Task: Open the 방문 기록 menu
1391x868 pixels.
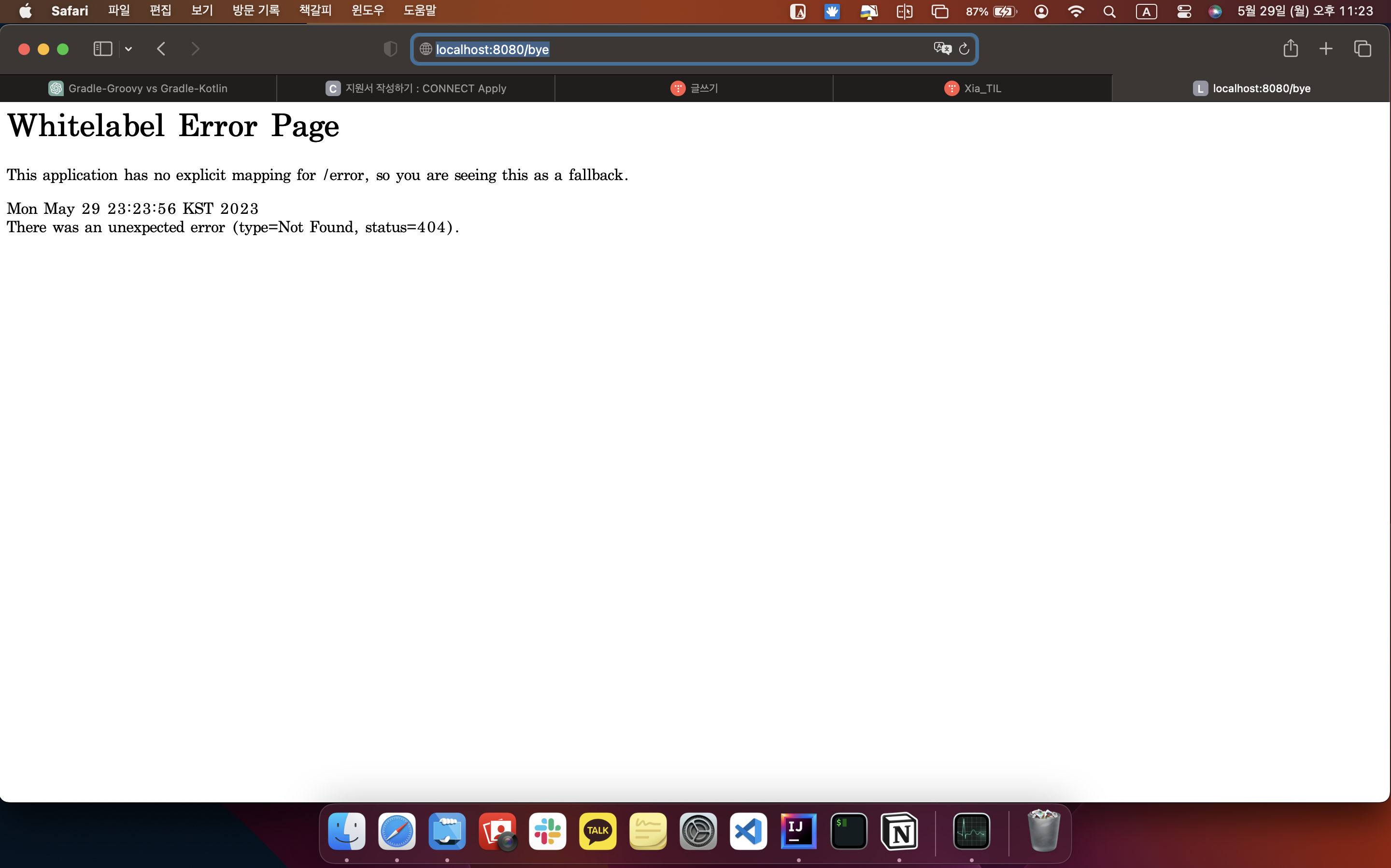Action: coord(255,10)
